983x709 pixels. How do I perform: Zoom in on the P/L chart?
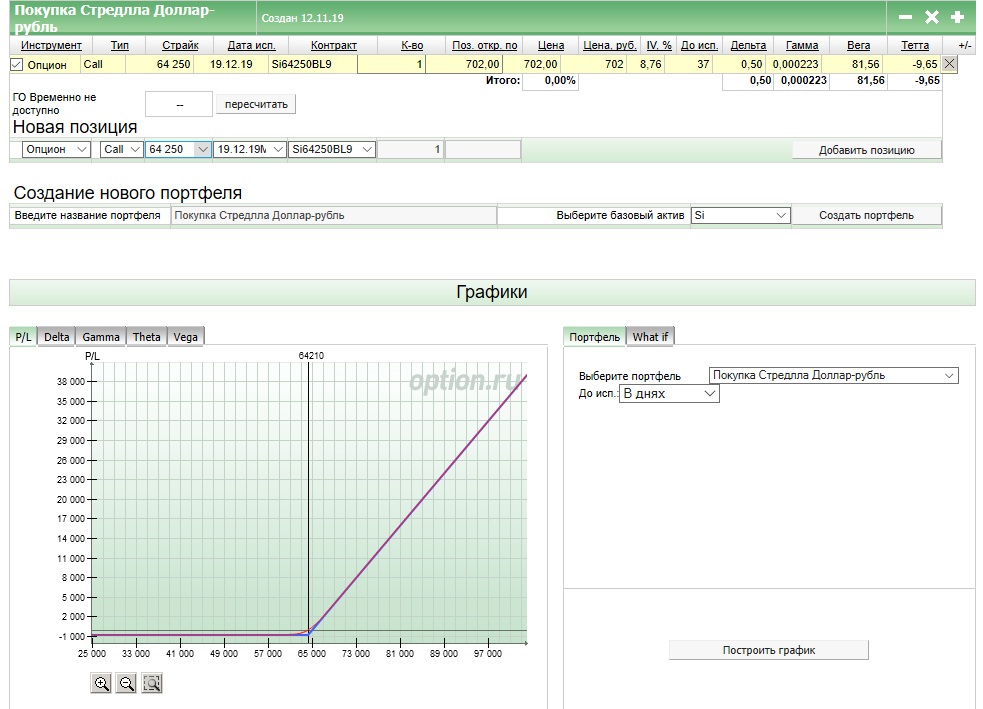tap(101, 683)
